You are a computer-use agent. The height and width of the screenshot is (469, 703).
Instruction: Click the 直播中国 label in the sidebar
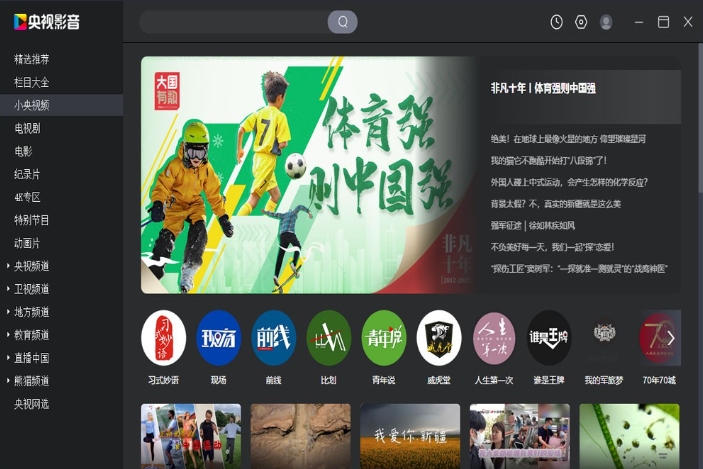[x=31, y=358]
